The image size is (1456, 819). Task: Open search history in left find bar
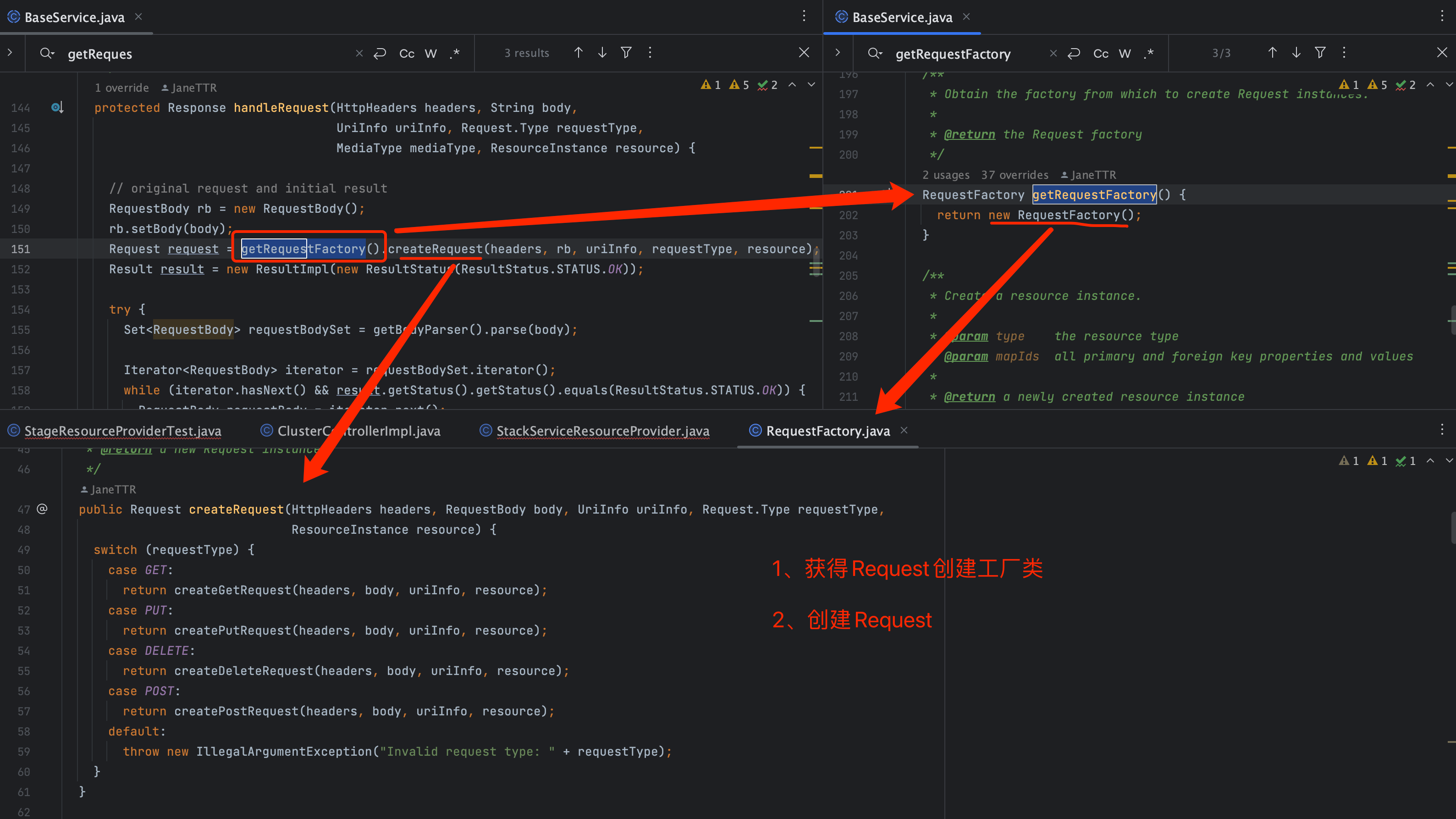47,53
